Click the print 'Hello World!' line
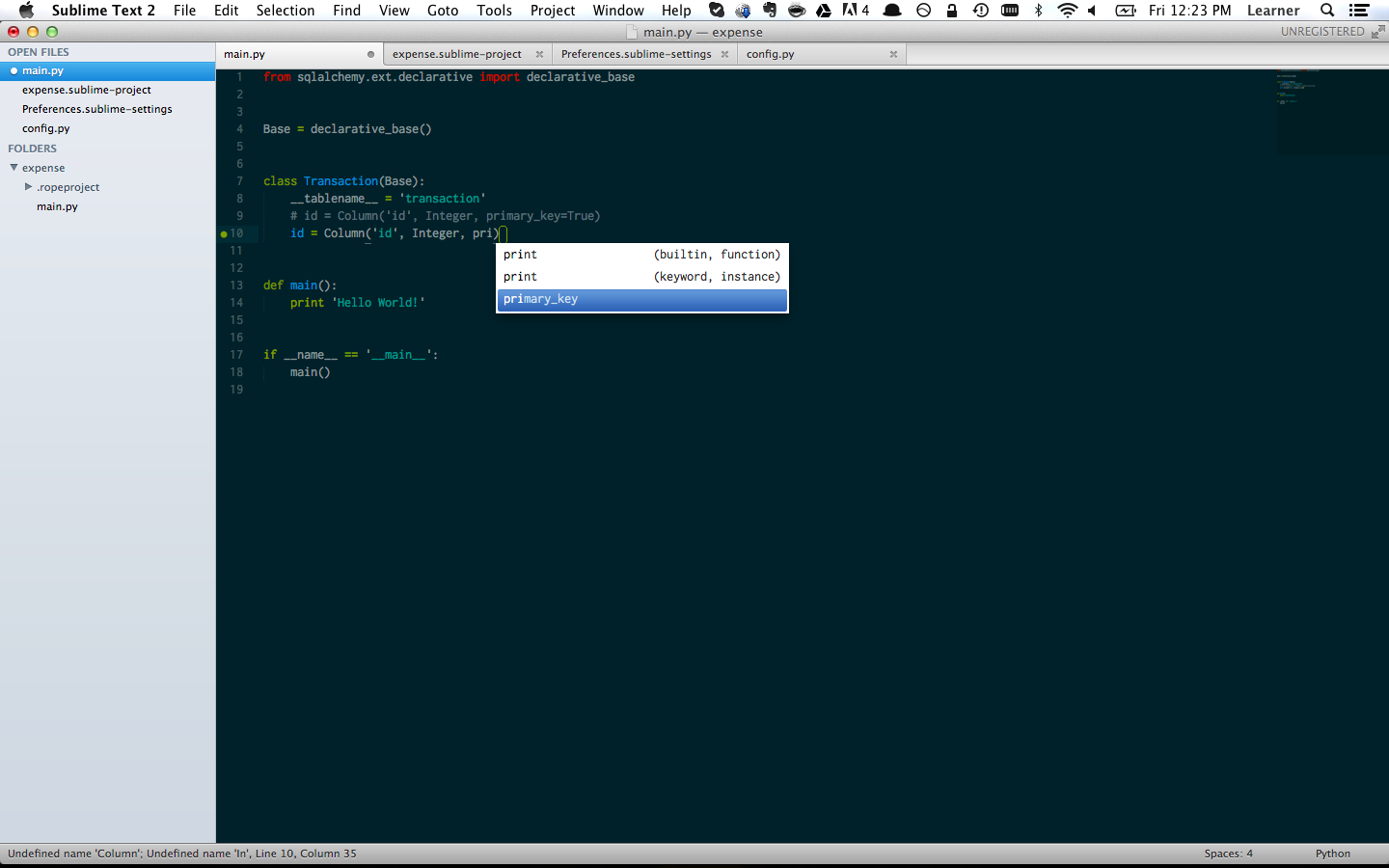Screen dimensions: 1389x868 pyautogui.click(x=358, y=303)
